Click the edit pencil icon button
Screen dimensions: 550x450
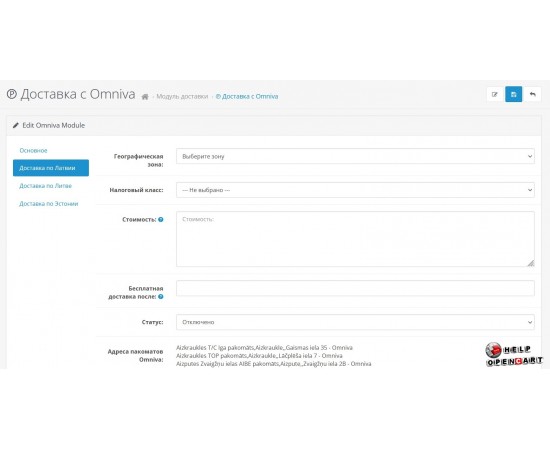pos(495,94)
